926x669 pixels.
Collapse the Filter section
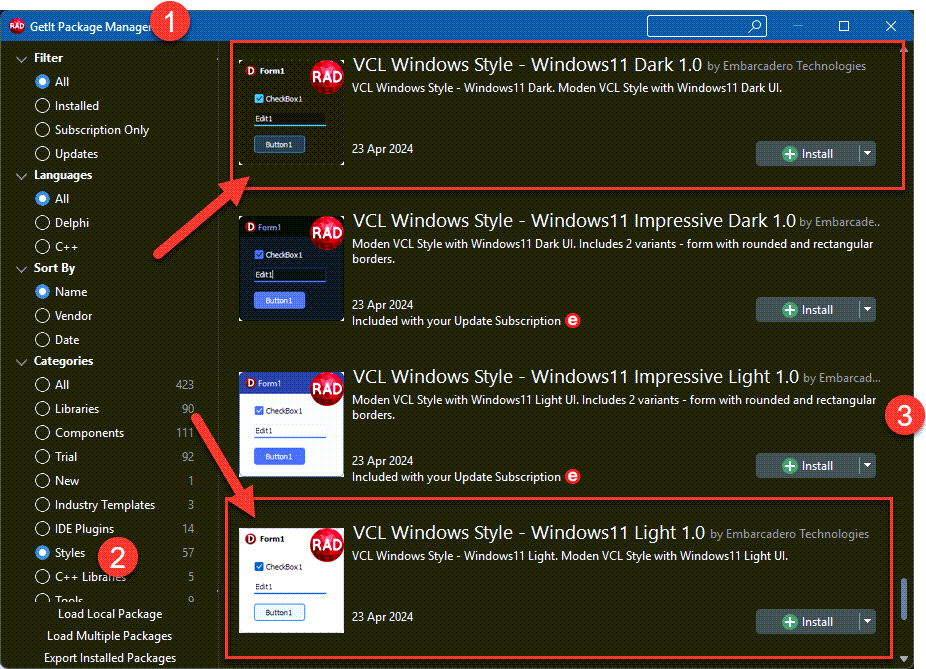[x=21, y=58]
